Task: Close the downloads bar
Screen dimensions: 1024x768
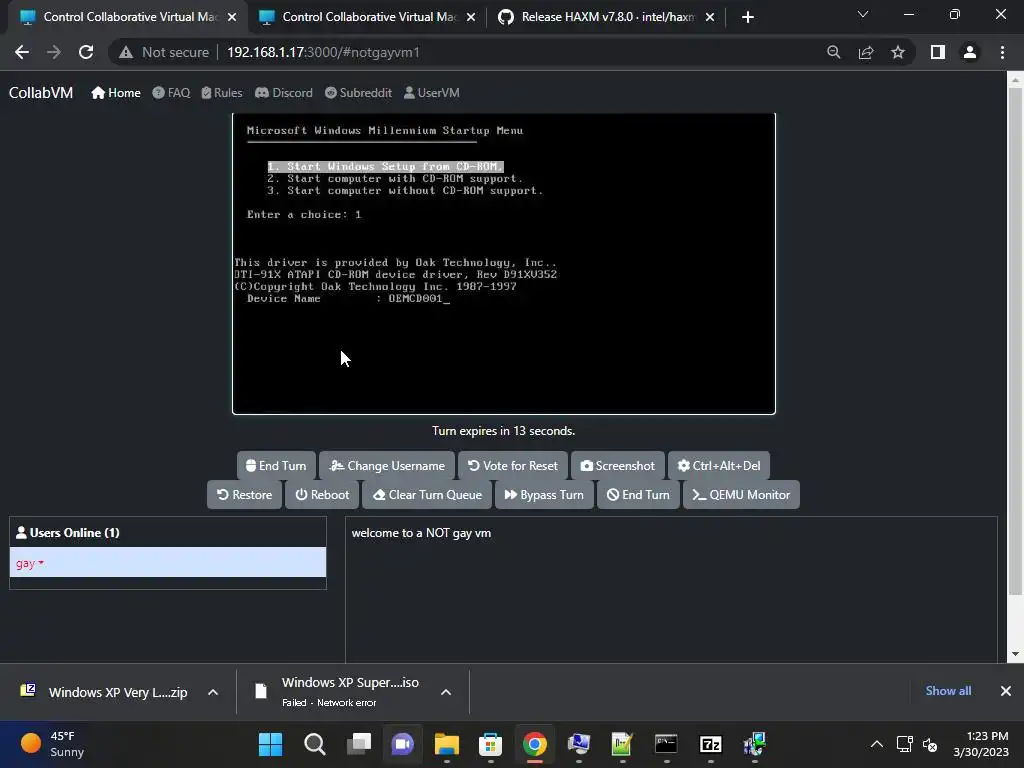Action: pos(1006,691)
